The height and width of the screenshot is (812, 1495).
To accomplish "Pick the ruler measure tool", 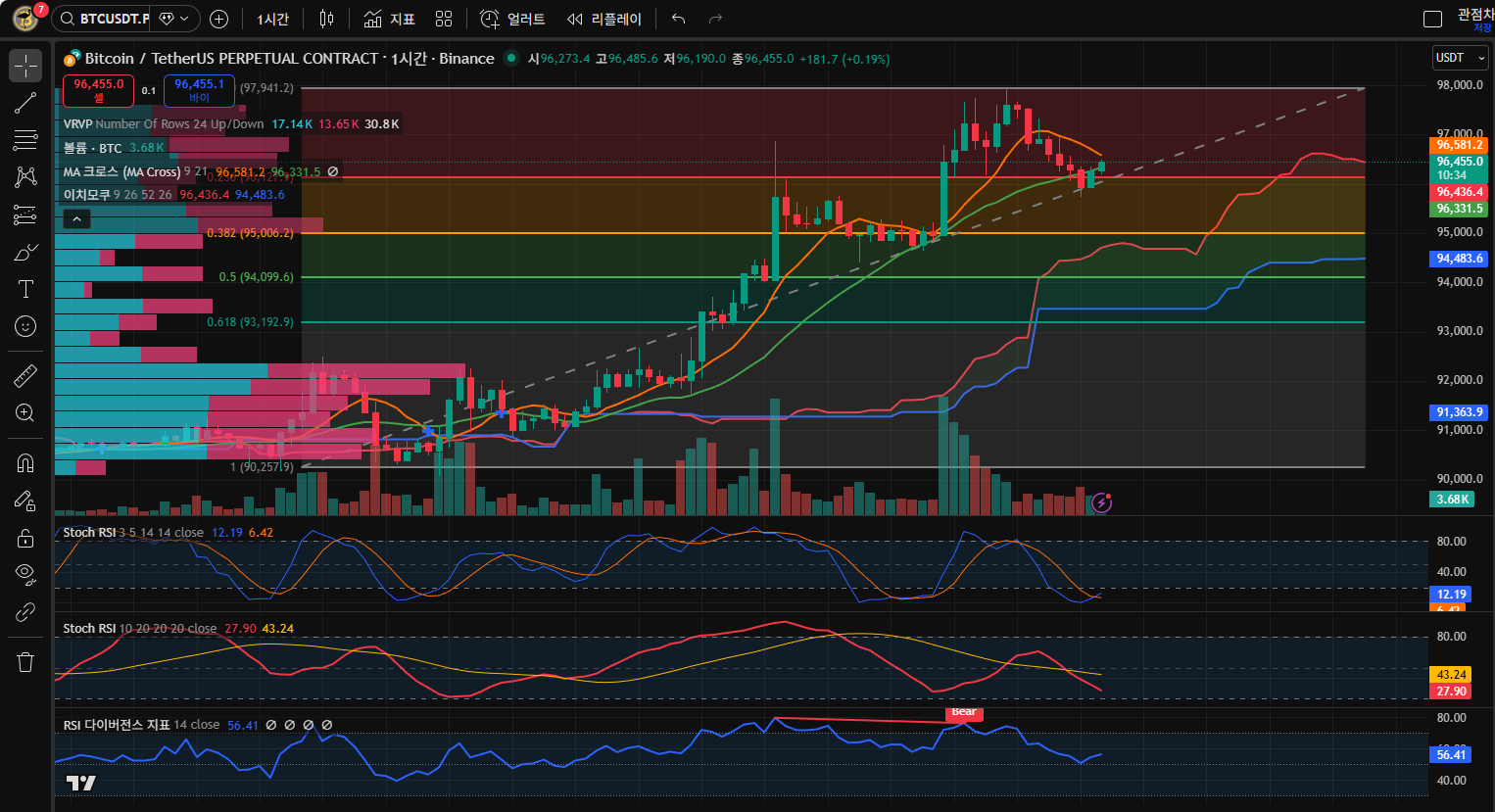I will coord(25,375).
